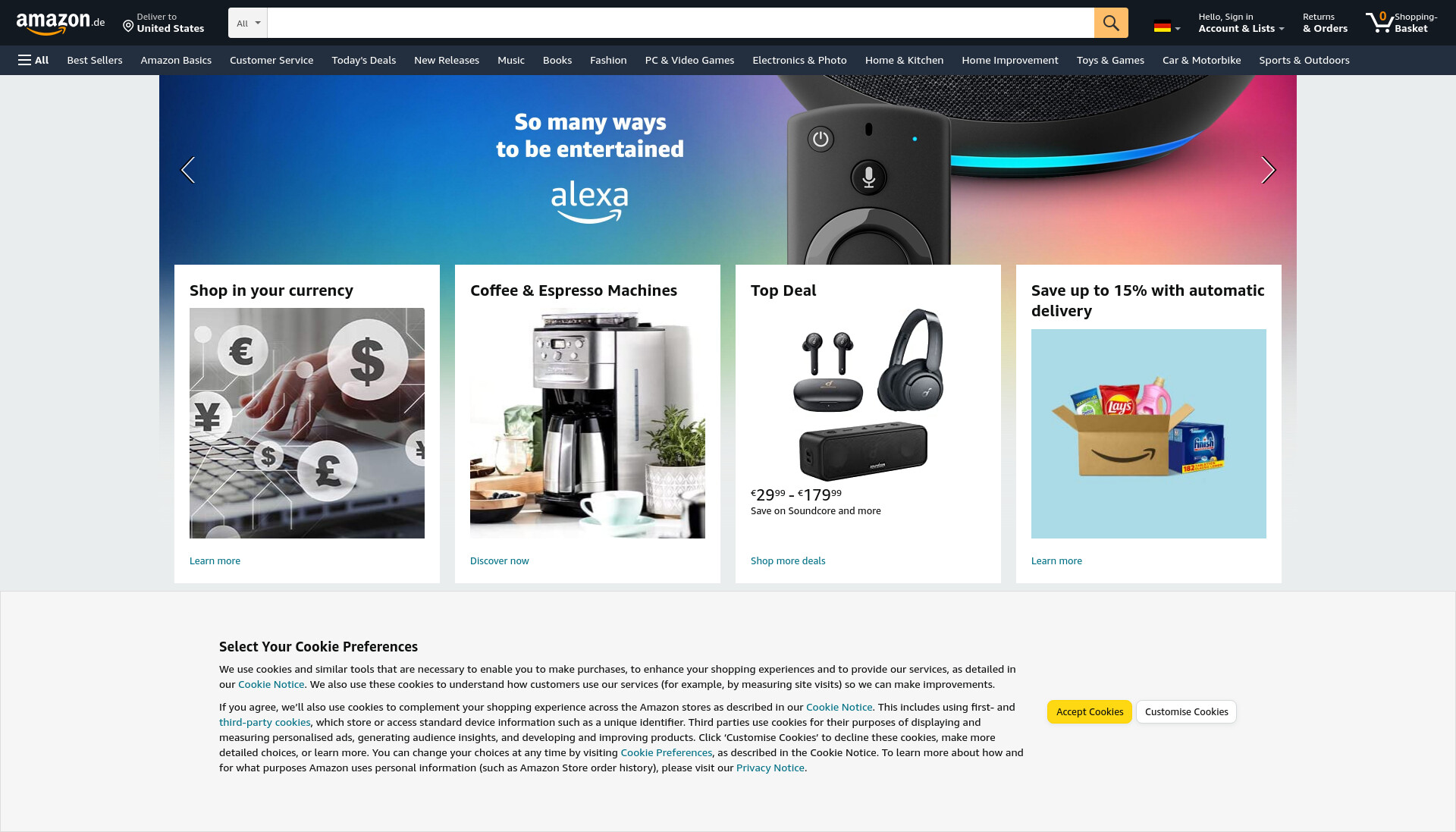Screen dimensions: 1456x832
Task: Open the Today's Deals nav item
Action: pos(364,60)
